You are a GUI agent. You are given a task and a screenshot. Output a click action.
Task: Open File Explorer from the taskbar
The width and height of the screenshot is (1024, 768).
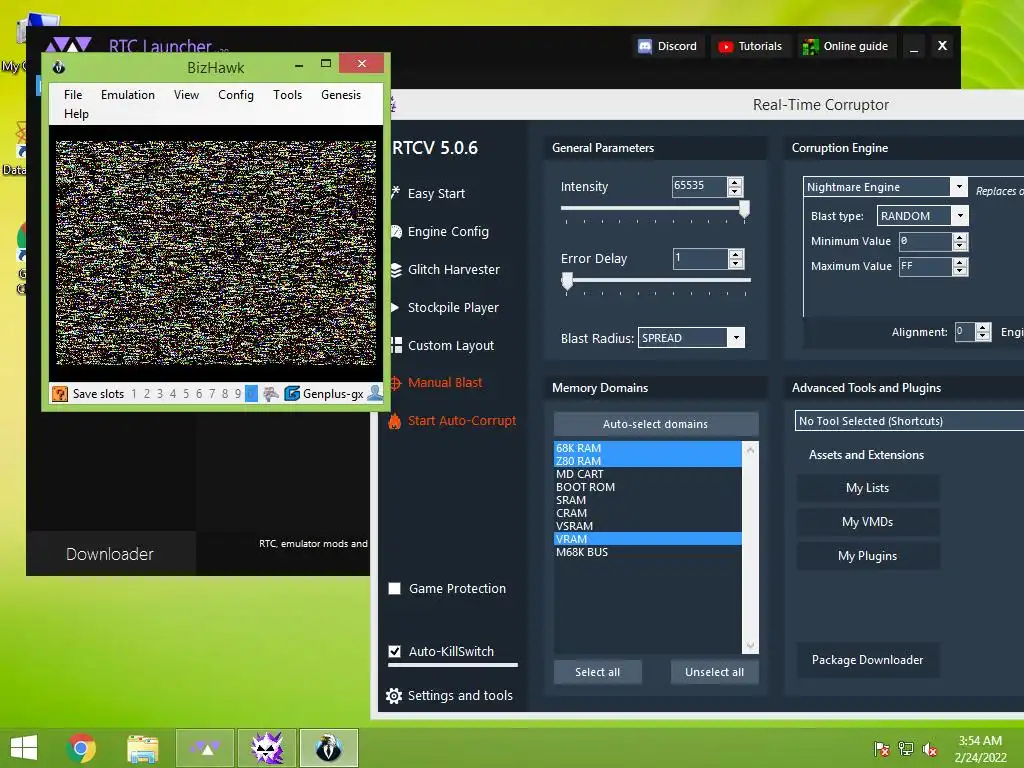click(x=142, y=748)
